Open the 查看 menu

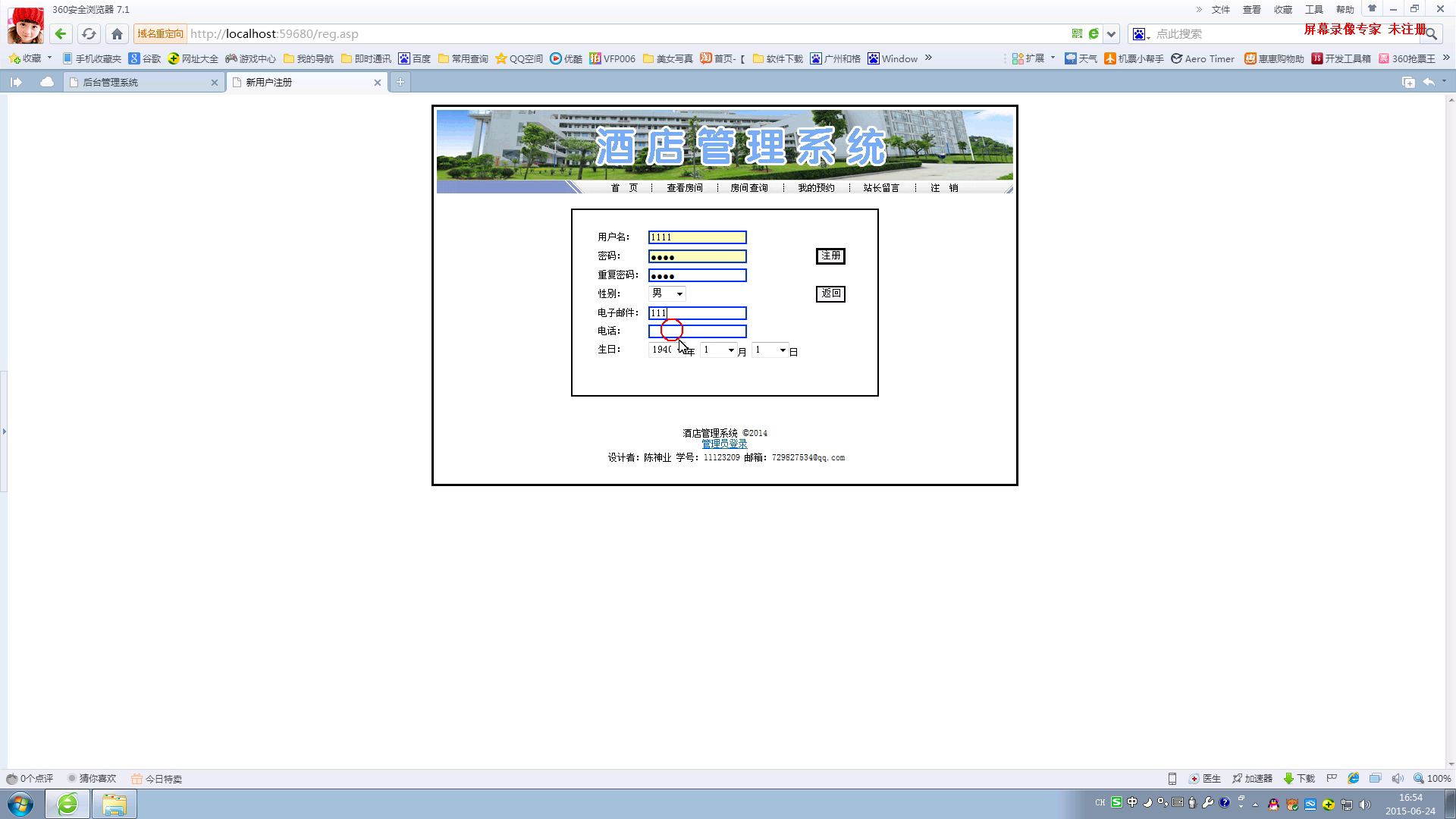[x=1252, y=10]
